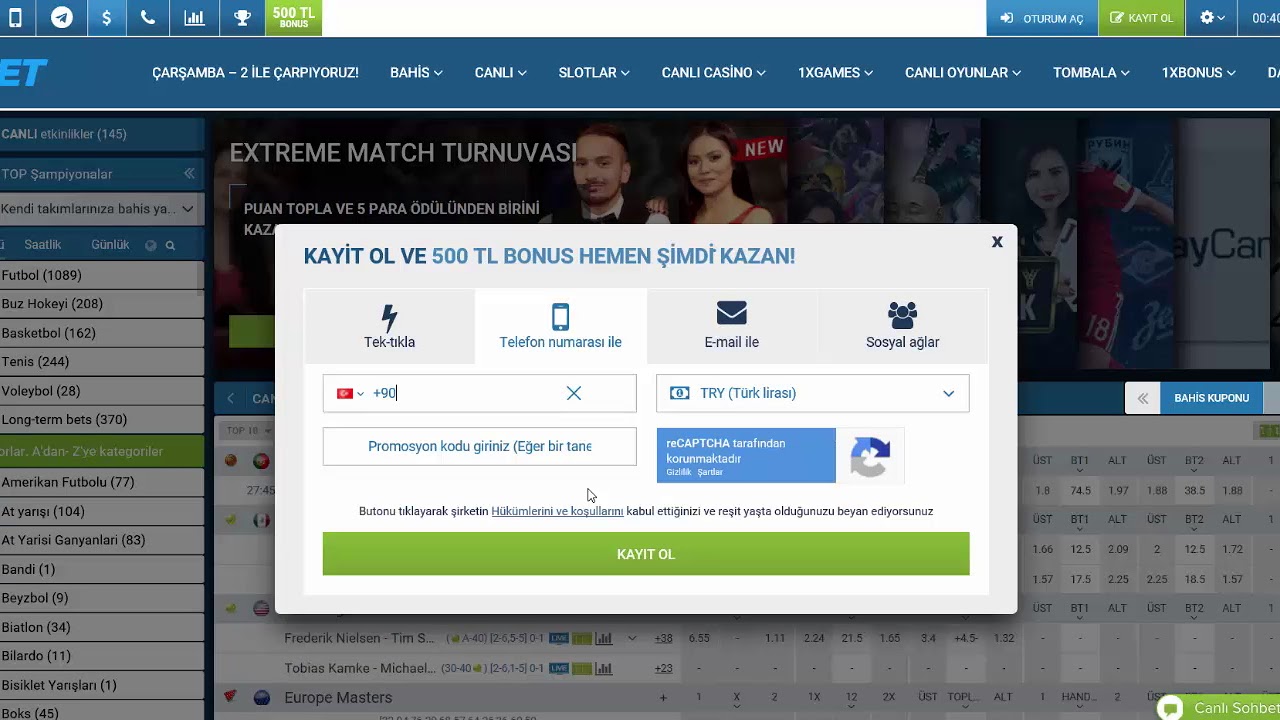Open Futbol (1089) sport category

coord(100,275)
